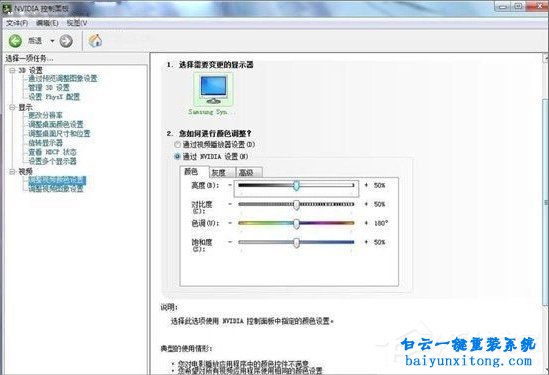Screen dimensions: 549x375
Task: Click plus beside 色调 slider
Action: coord(366,223)
